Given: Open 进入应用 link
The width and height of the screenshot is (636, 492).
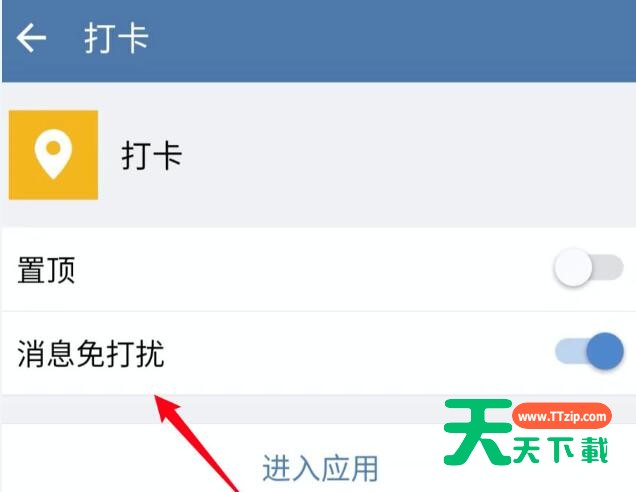Looking at the screenshot, I should pyautogui.click(x=320, y=468).
